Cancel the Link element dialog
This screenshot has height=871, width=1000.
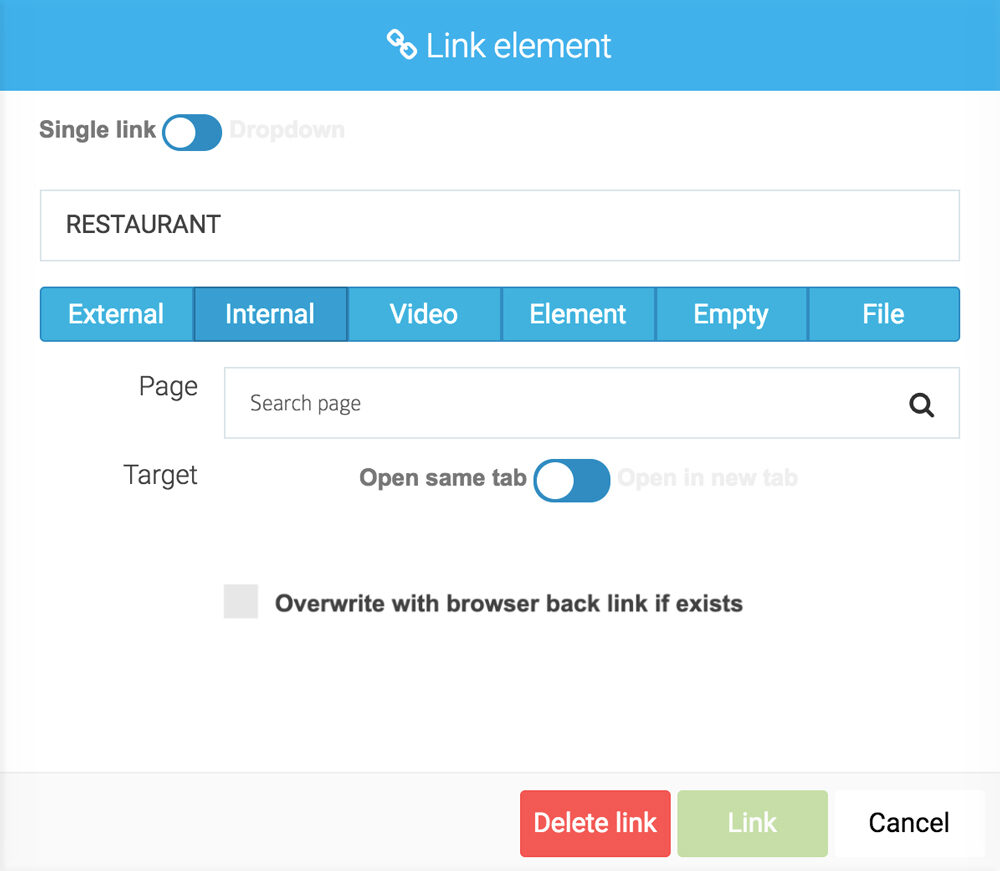click(908, 823)
